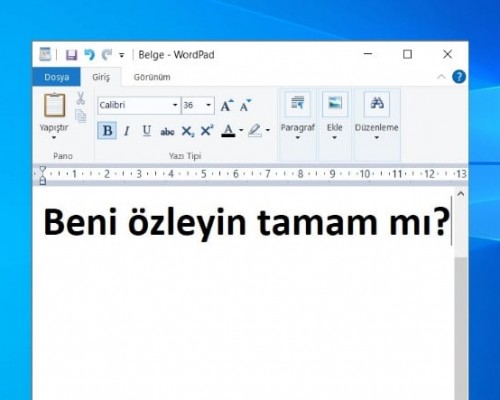Grow the font size
The width and height of the screenshot is (500, 400).
pos(227,105)
